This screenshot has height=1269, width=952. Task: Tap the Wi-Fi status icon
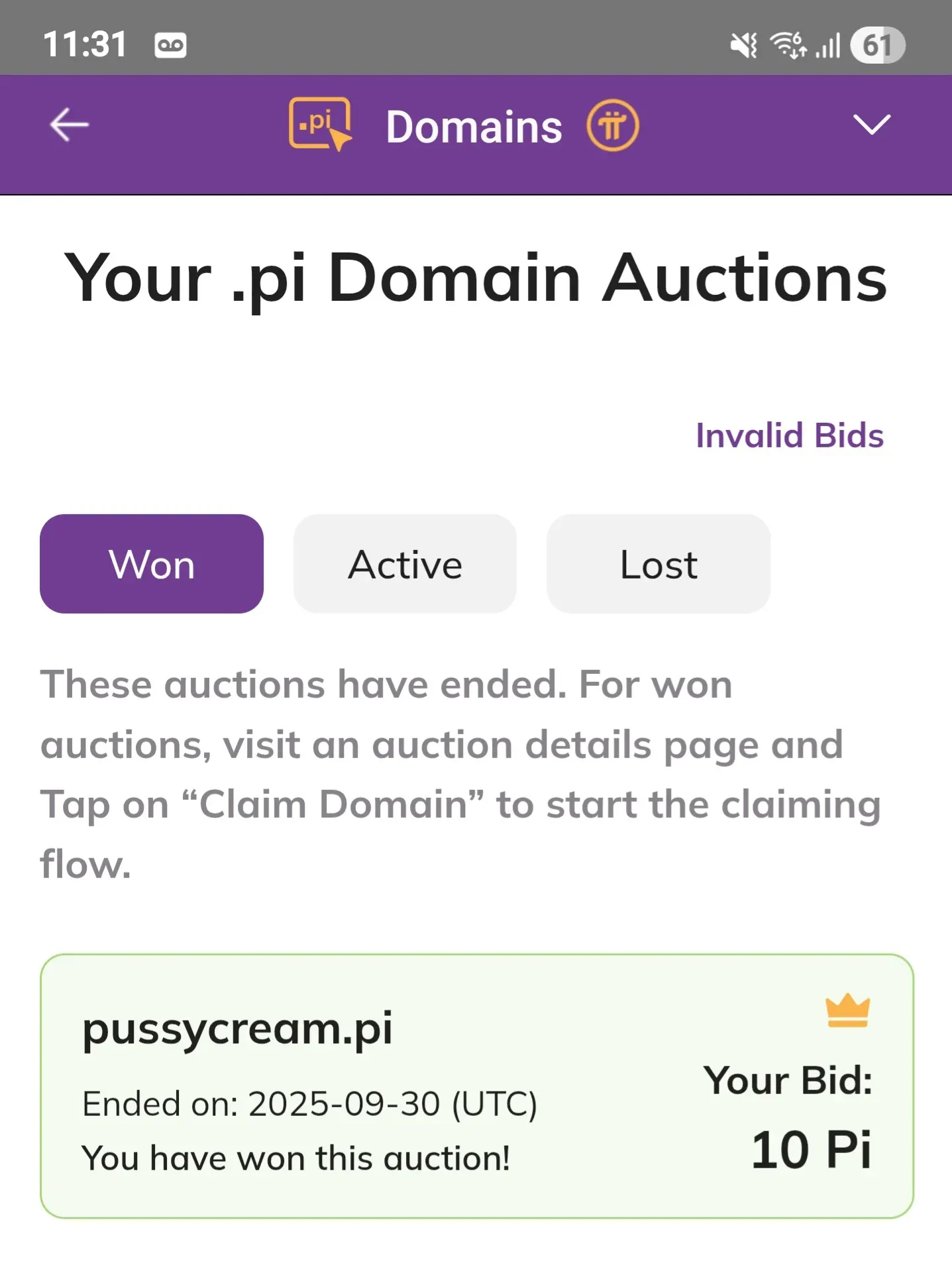[788, 46]
